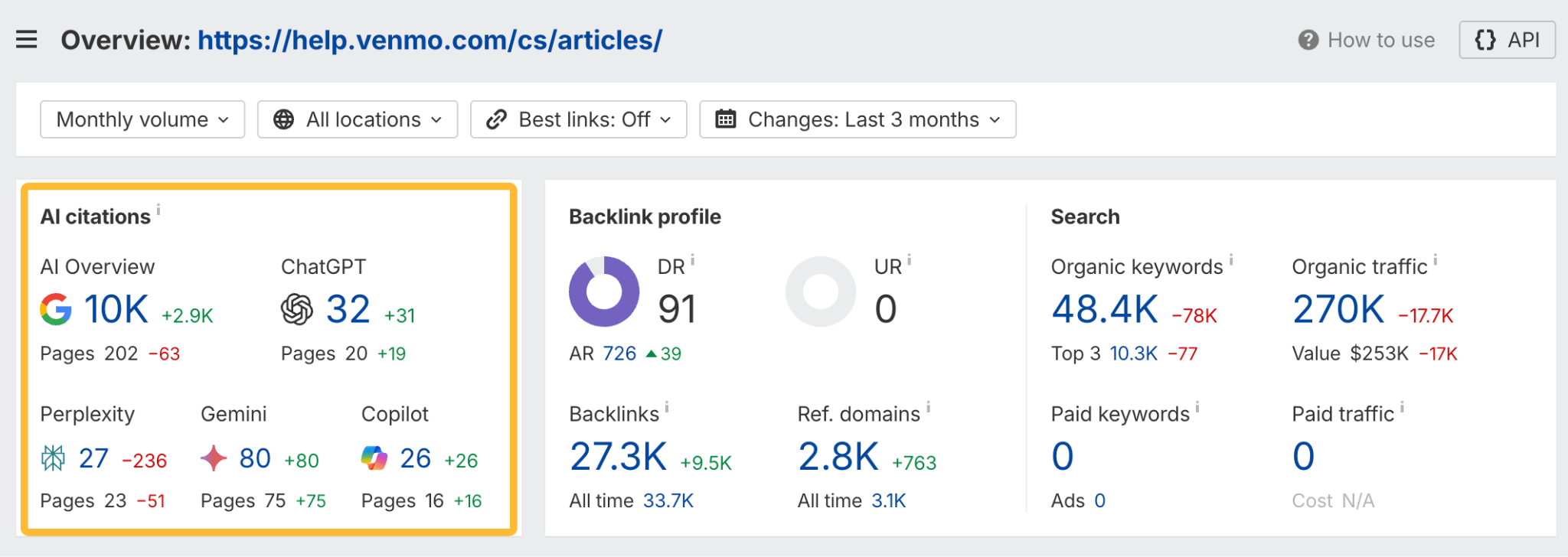Click the 27.3K backlinks number
The image size is (1568, 557).
[x=619, y=457]
